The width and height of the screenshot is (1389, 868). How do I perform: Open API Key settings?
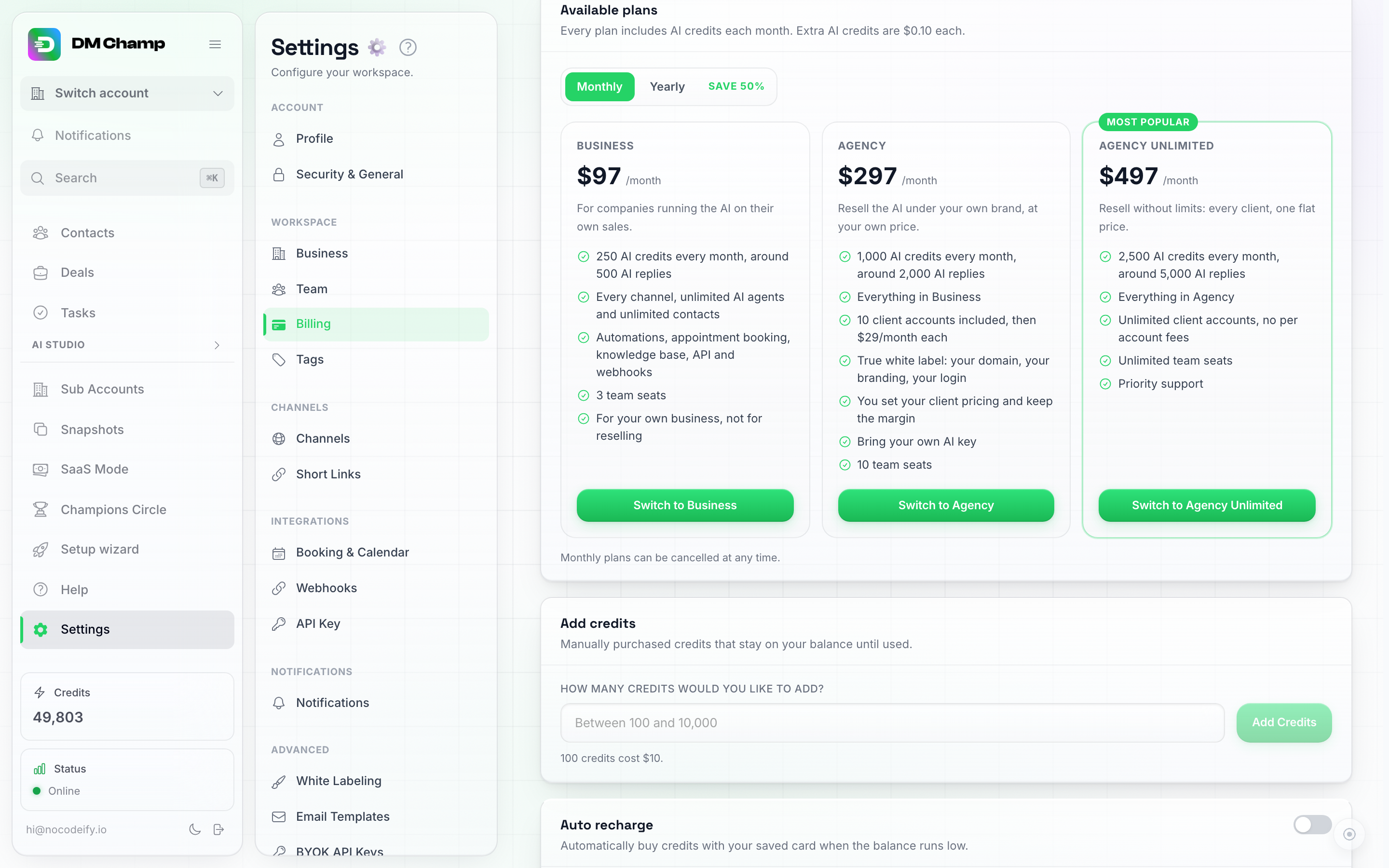click(x=376, y=624)
